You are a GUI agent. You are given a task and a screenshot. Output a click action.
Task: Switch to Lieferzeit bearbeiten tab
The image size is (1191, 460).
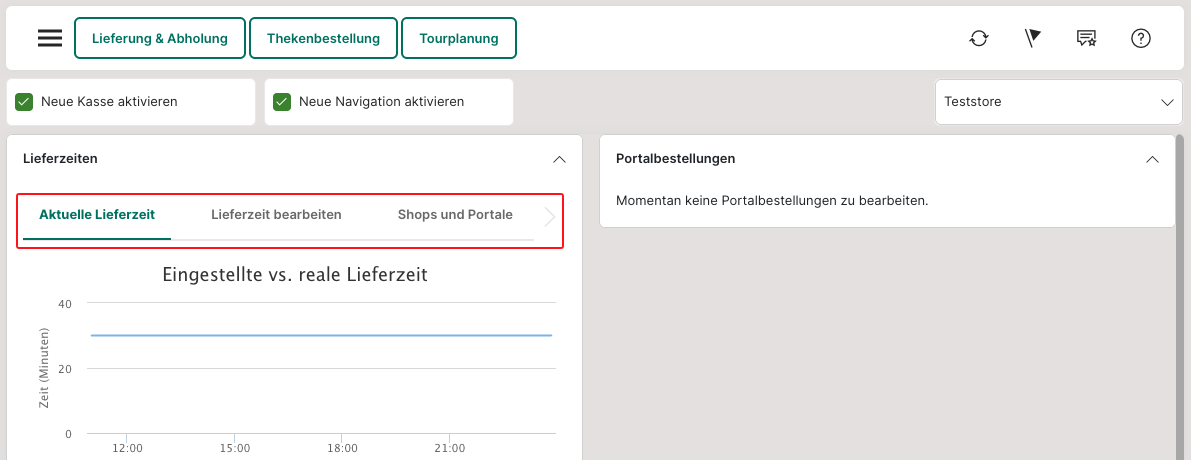coord(276,215)
